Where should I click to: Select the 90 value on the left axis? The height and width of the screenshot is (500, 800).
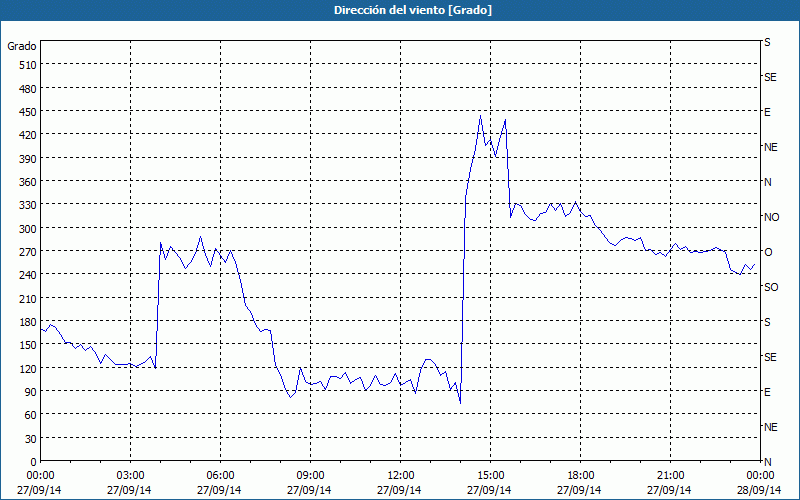click(x=31, y=392)
